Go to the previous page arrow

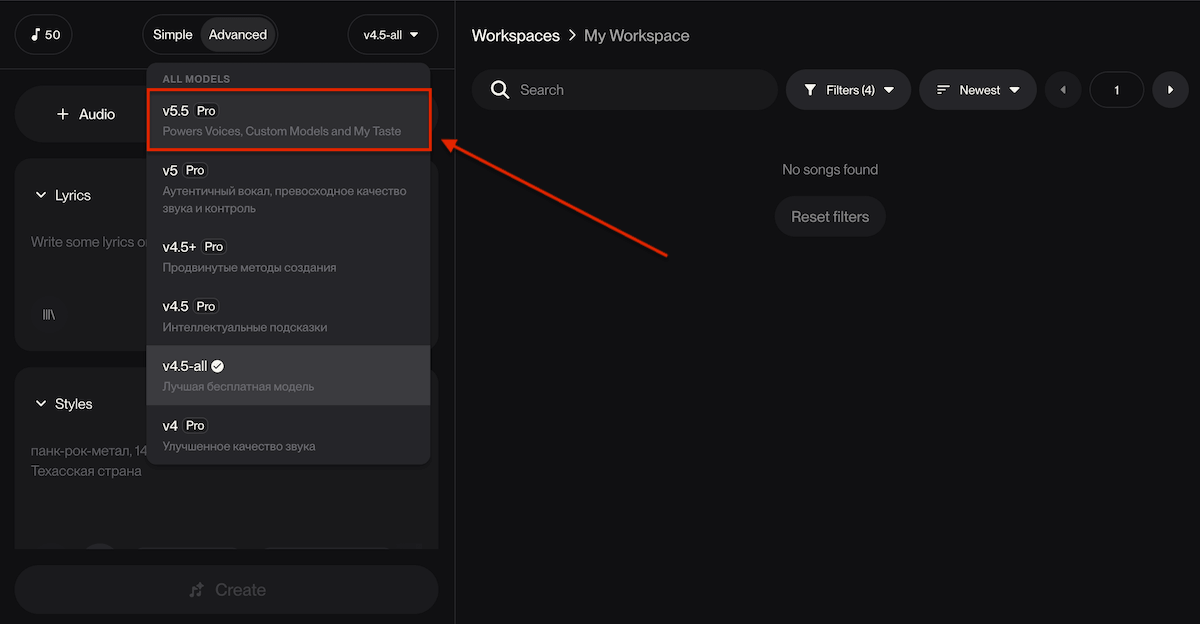pyautogui.click(x=1063, y=90)
